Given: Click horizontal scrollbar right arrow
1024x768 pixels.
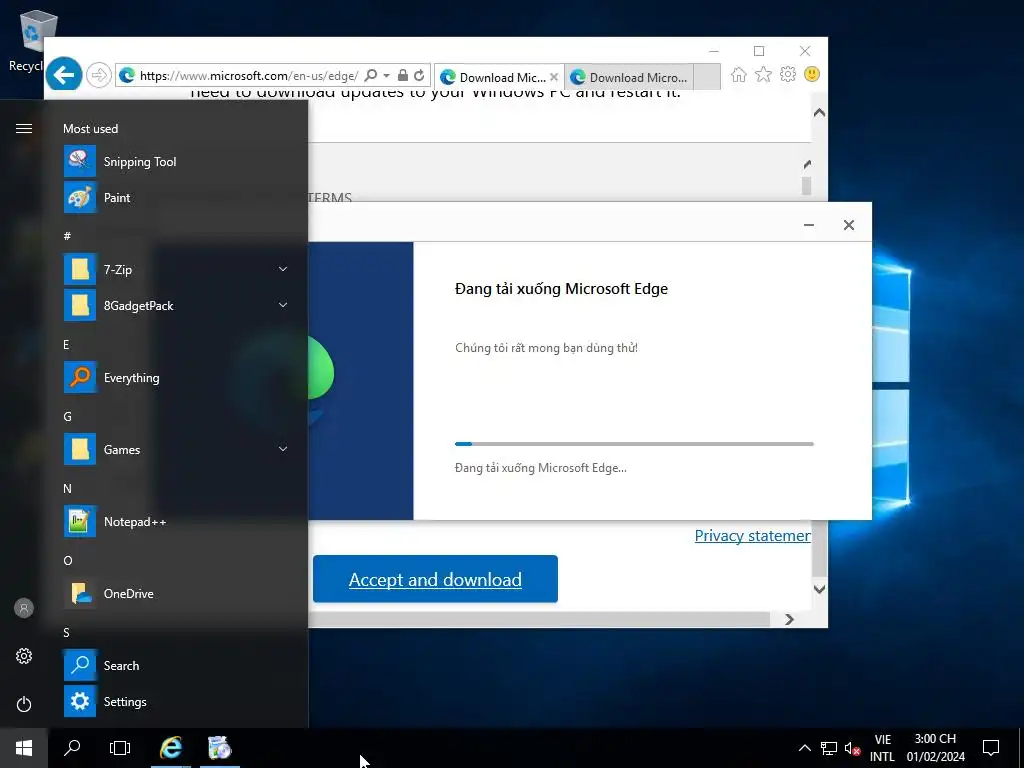Looking at the screenshot, I should pos(789,619).
